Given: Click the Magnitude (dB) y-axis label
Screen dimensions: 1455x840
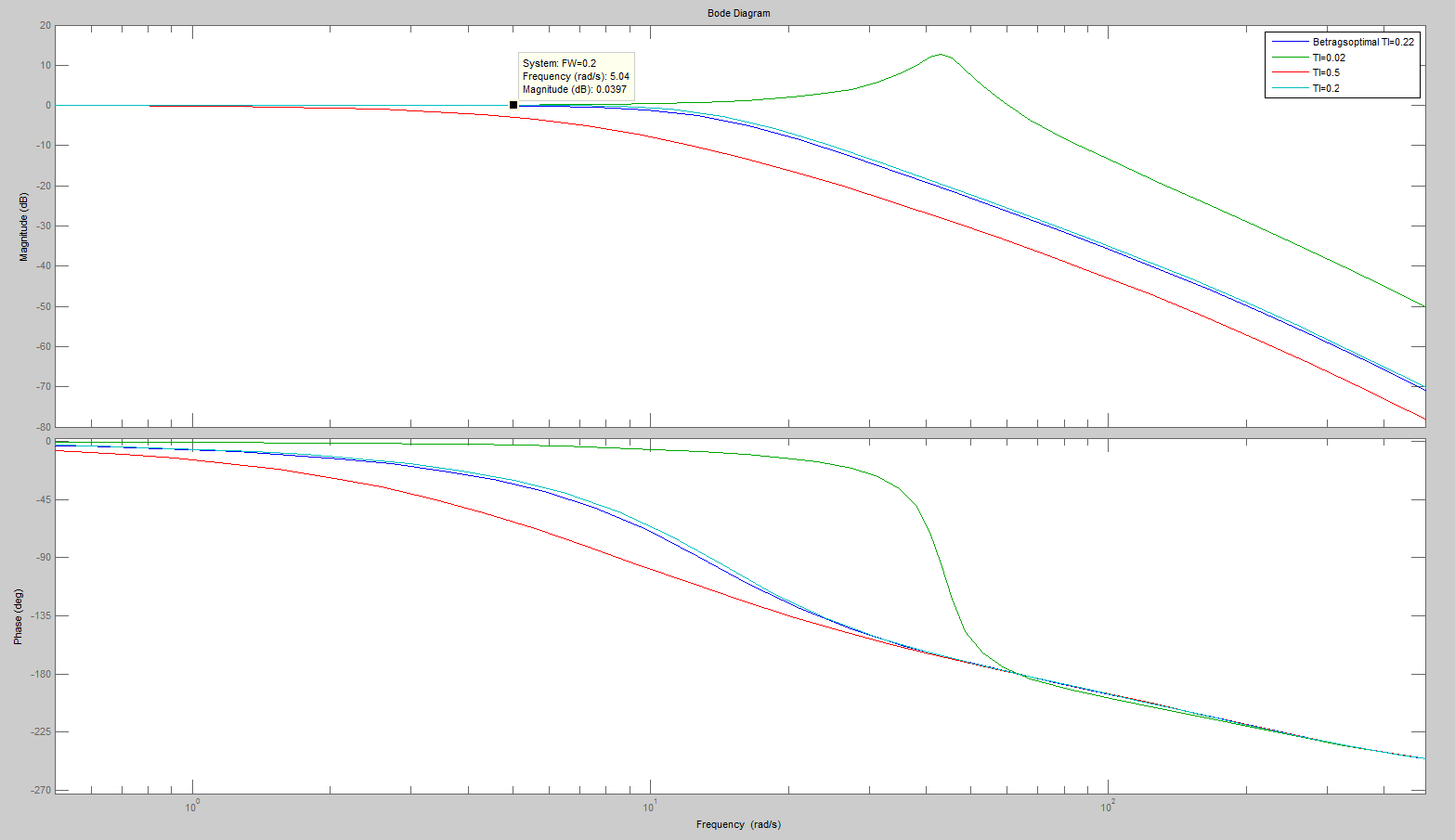Looking at the screenshot, I should pos(23,226).
